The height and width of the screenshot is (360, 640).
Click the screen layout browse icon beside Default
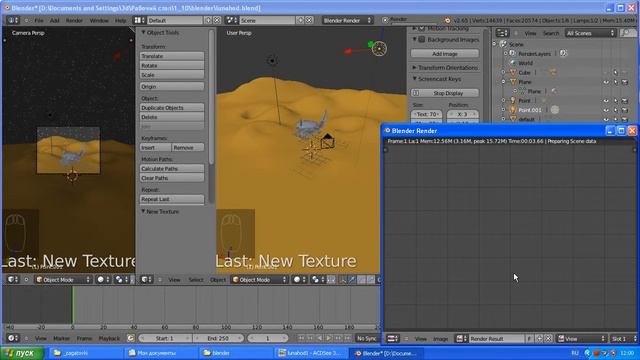[140, 20]
